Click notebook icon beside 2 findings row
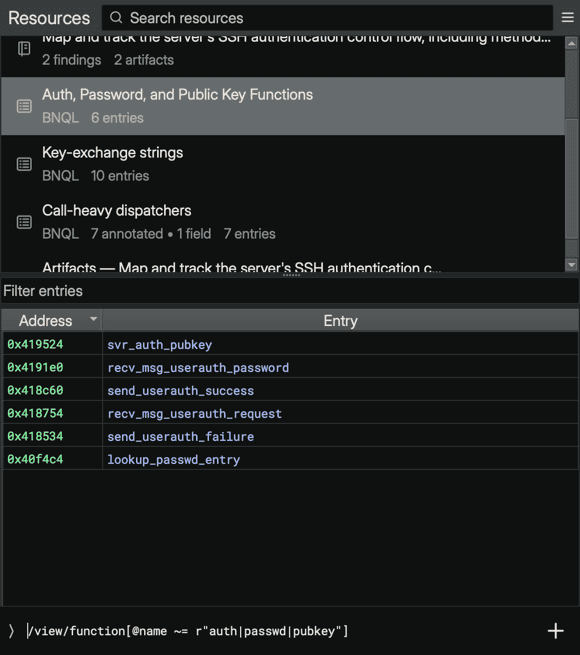580x655 pixels. tap(24, 49)
